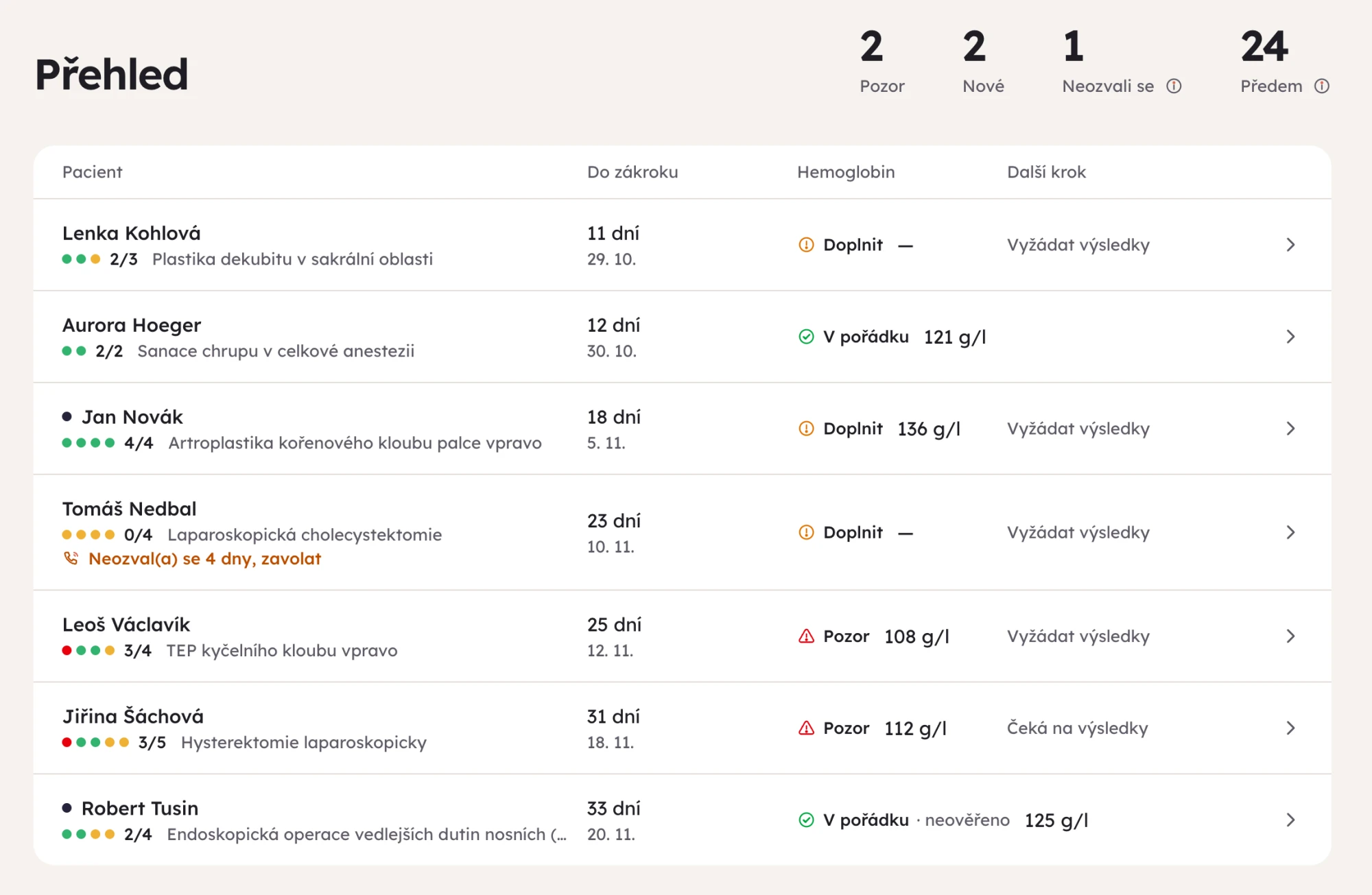
Task: Open Aurora Hoeger details via the chevron
Action: (x=1290, y=337)
